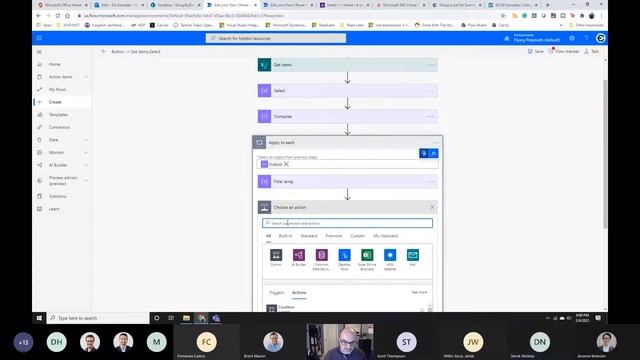Switch to the Premium tab

pyautogui.click(x=334, y=236)
